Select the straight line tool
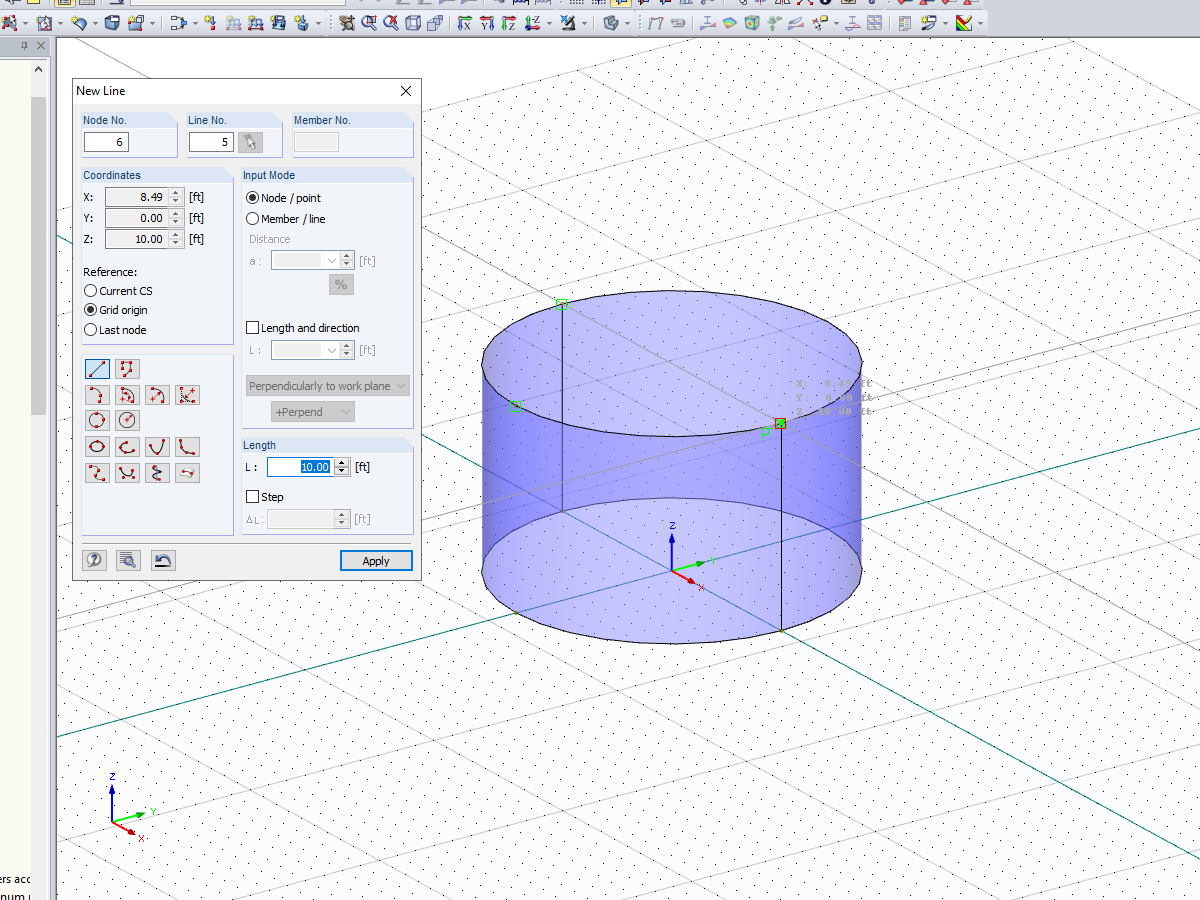This screenshot has width=1200, height=900. (x=97, y=368)
